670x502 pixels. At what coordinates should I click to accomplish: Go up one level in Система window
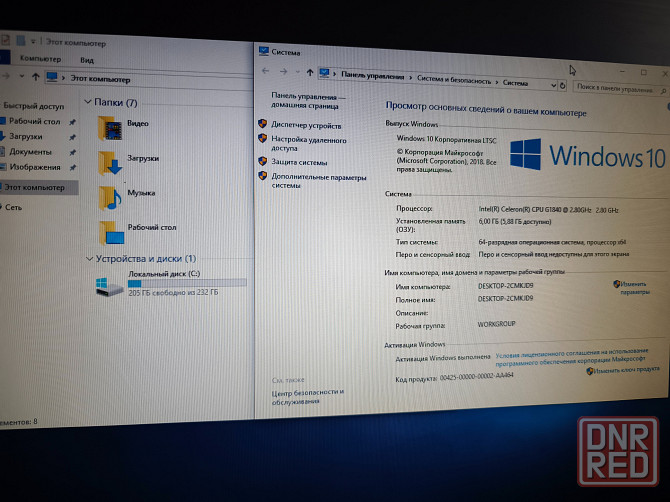coord(310,72)
